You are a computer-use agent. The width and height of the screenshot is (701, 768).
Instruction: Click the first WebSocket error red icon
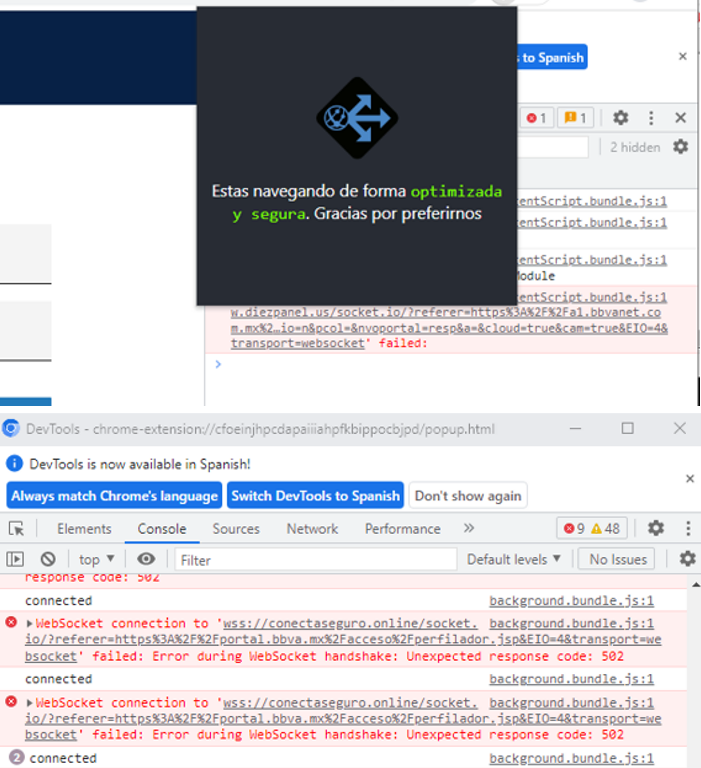point(11,623)
